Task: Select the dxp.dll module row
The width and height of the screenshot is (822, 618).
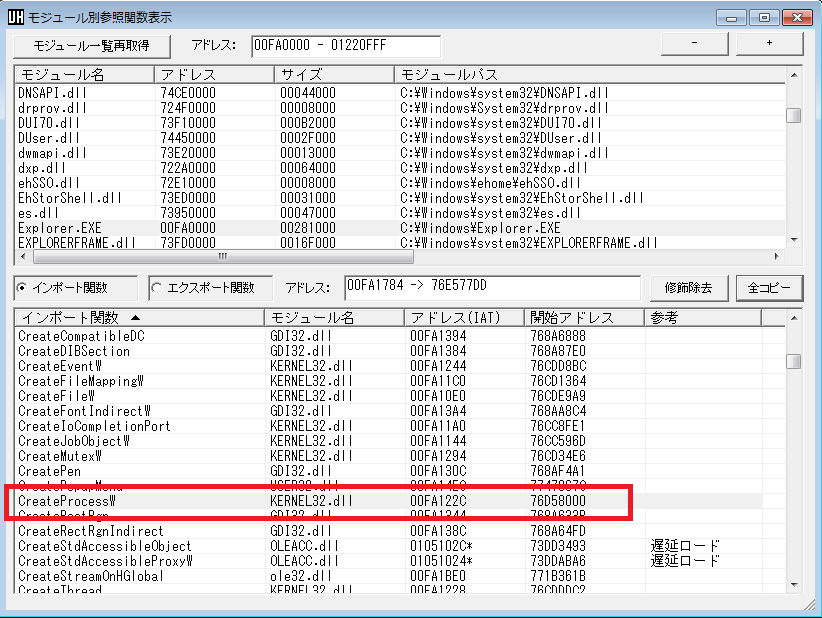Action: pos(401,168)
